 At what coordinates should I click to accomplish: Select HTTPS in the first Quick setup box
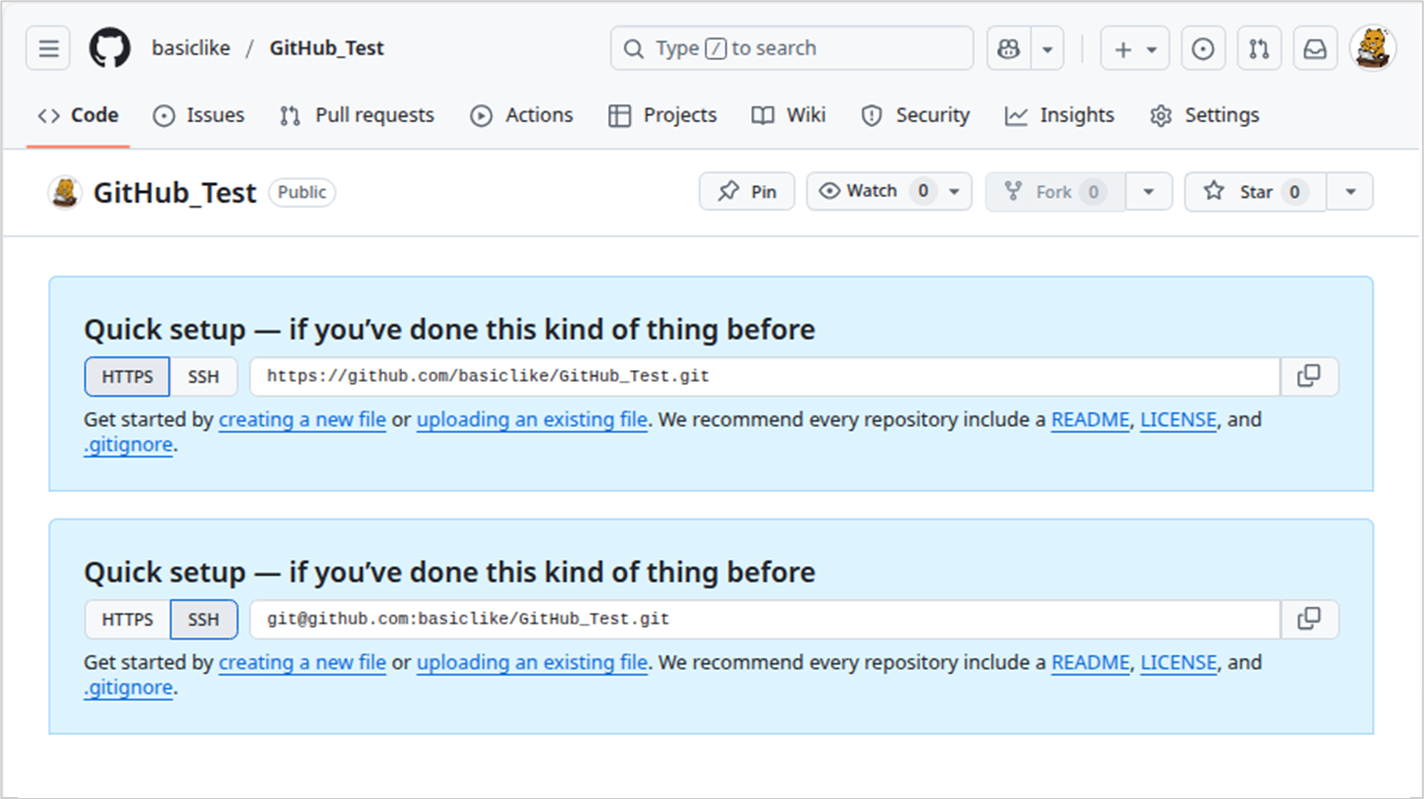point(127,377)
